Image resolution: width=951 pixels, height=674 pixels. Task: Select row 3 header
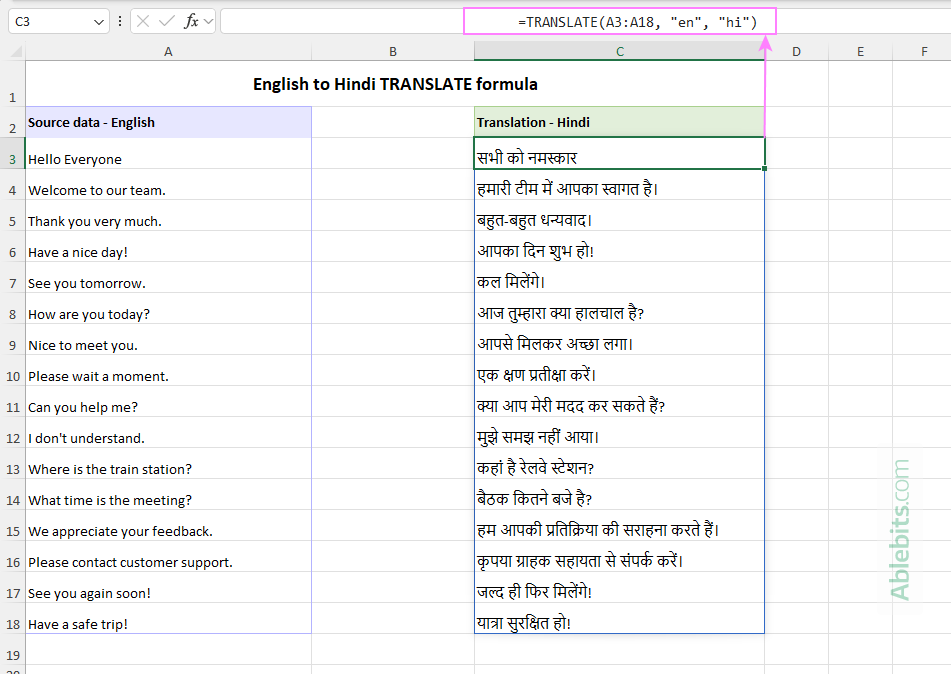pyautogui.click(x=12, y=153)
